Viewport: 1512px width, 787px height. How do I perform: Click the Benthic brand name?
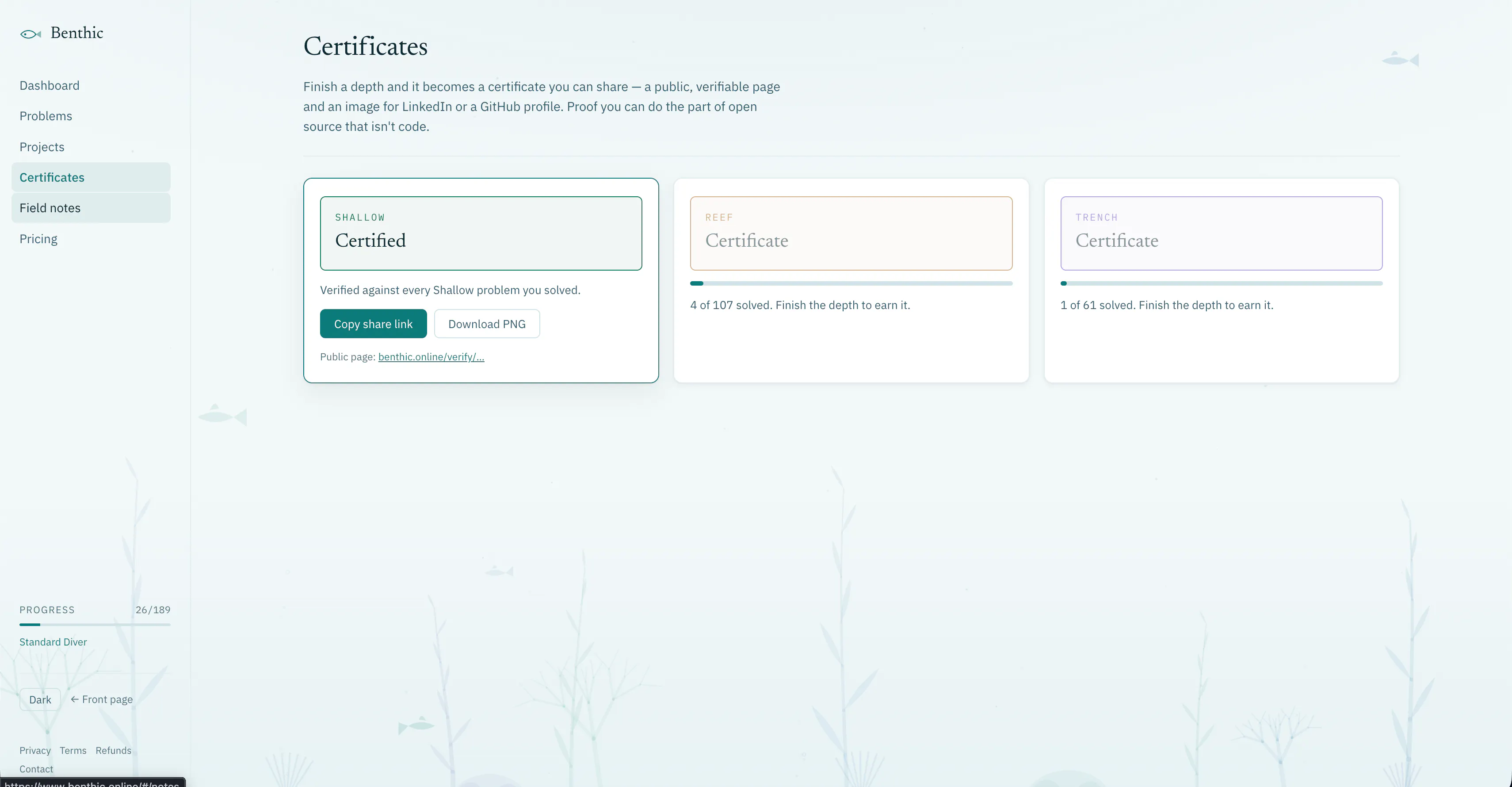pyautogui.click(x=77, y=33)
